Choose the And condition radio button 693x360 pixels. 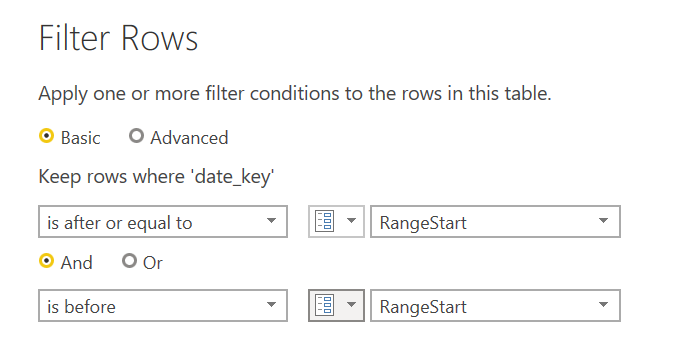coord(46,261)
